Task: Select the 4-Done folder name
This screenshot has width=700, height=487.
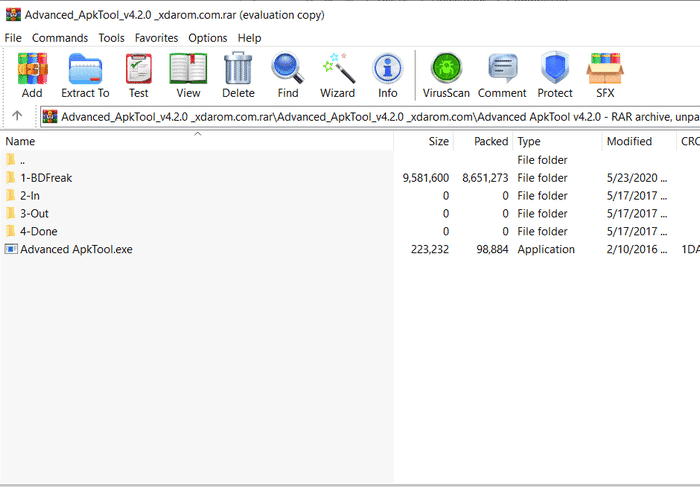Action: 39,231
